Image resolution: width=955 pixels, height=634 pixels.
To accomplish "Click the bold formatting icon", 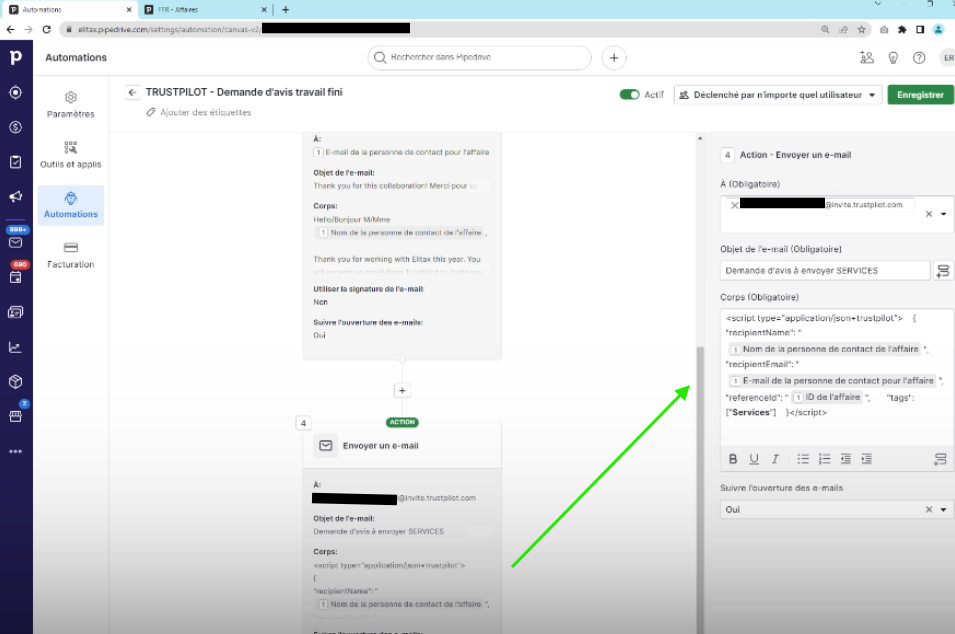I will (x=733, y=459).
